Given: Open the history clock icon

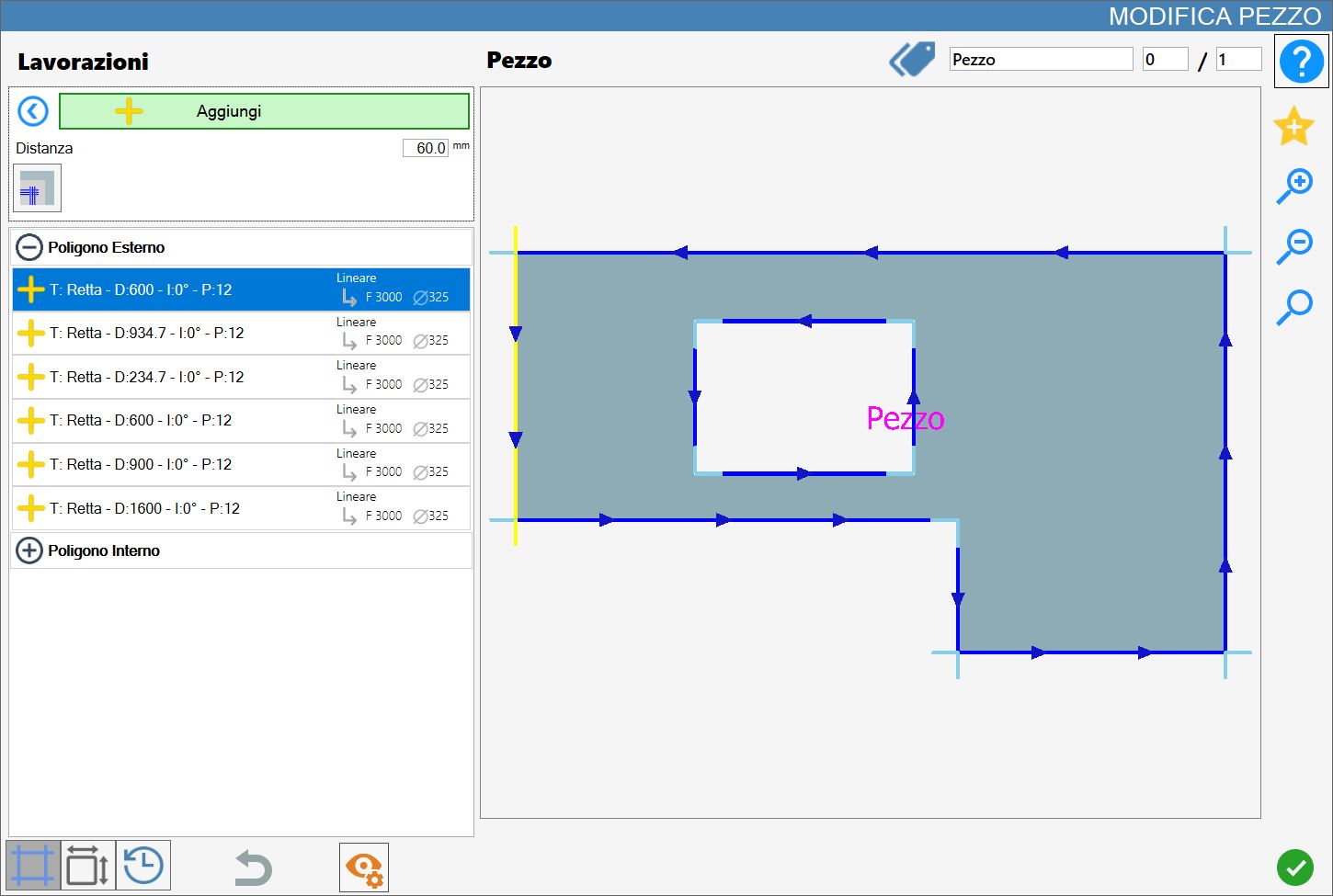Looking at the screenshot, I should point(143,866).
